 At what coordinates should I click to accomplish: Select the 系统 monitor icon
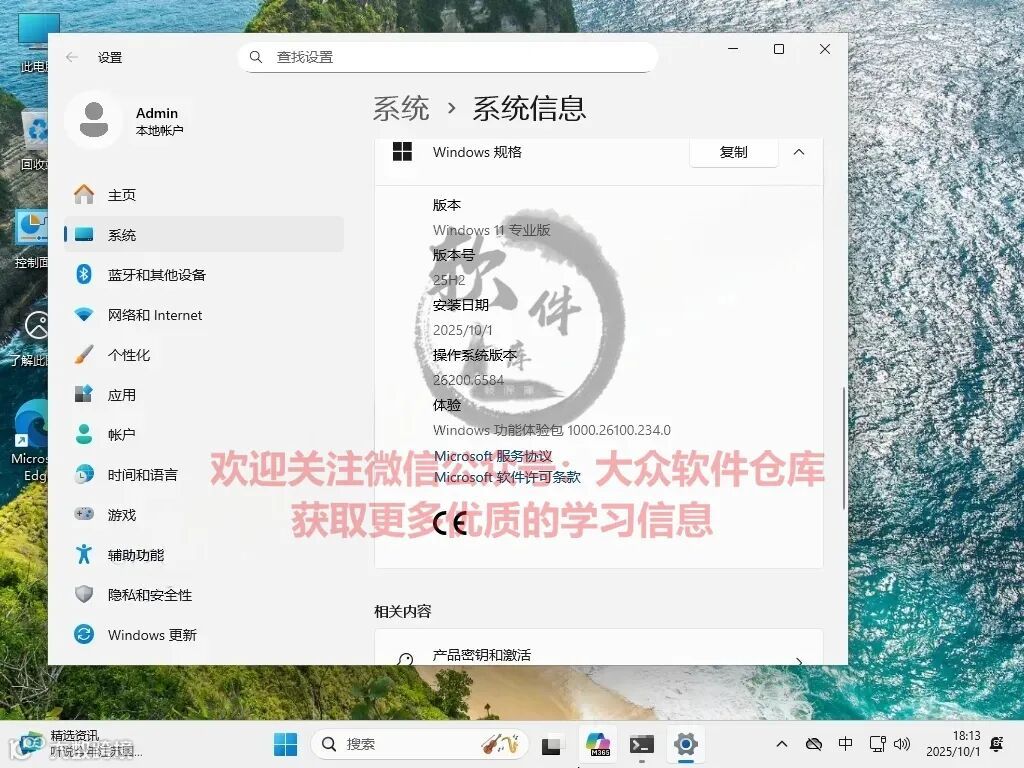(x=84, y=234)
